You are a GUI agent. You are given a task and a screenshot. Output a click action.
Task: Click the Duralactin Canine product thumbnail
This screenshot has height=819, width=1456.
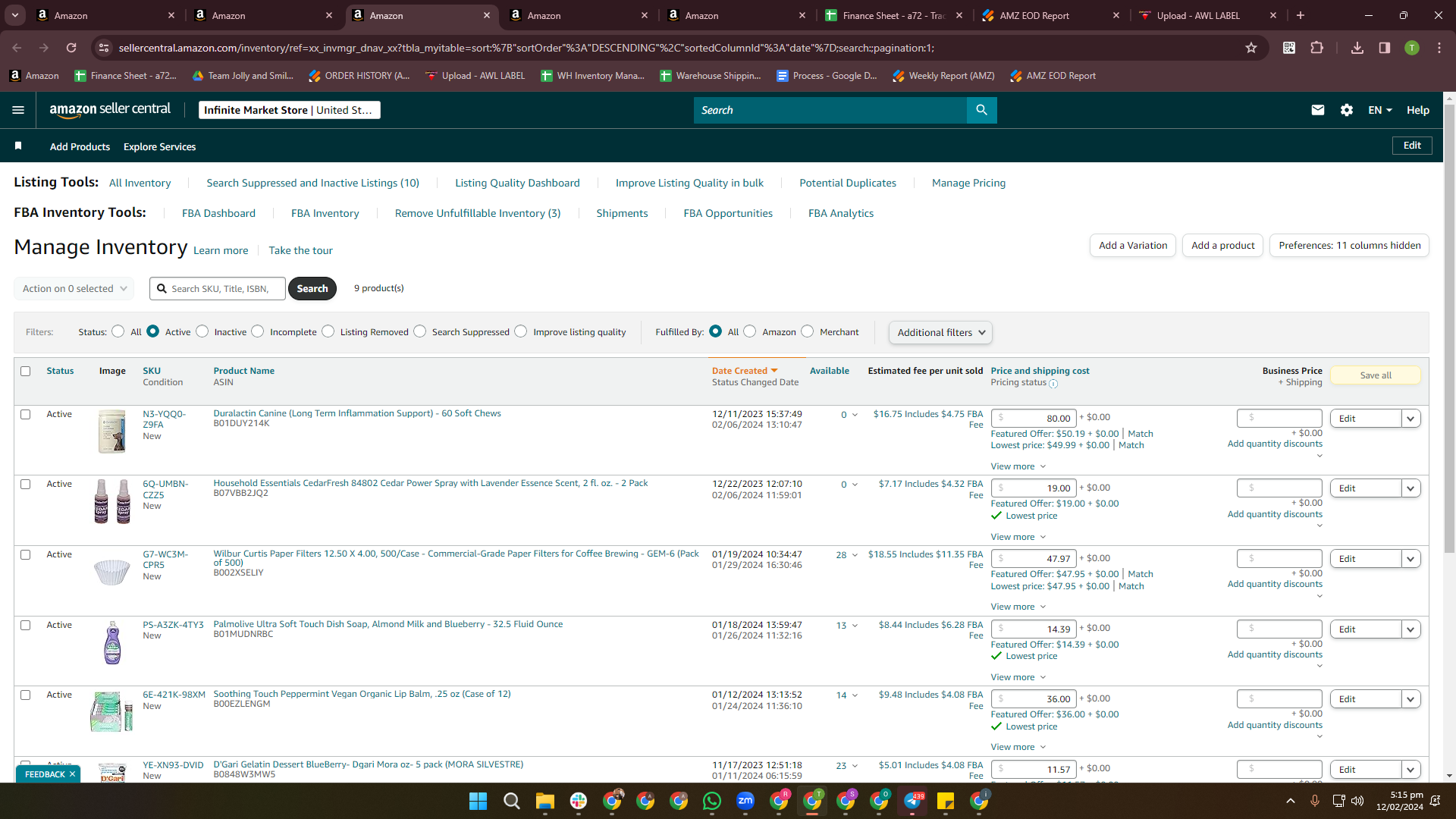(x=112, y=431)
